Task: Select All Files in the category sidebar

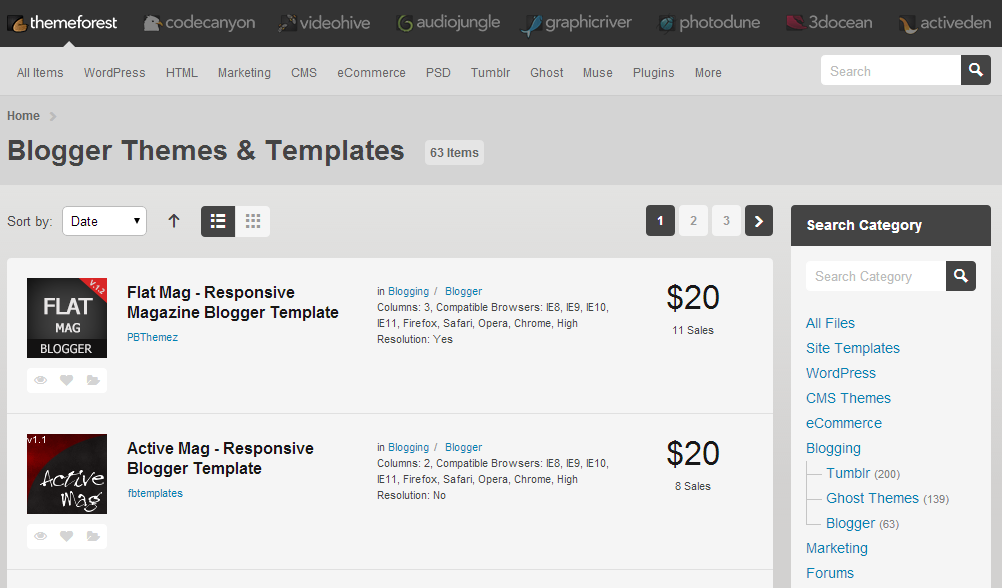Action: coord(830,323)
